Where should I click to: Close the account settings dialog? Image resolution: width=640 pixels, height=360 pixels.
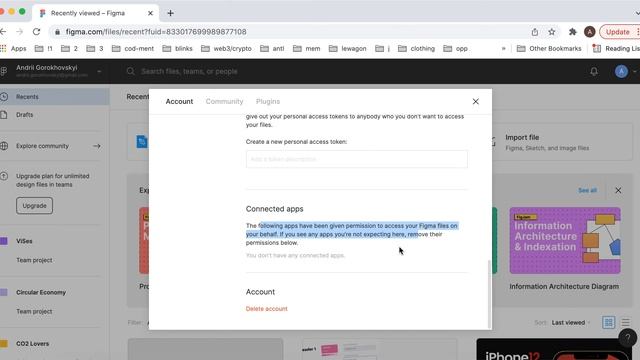[x=476, y=101]
